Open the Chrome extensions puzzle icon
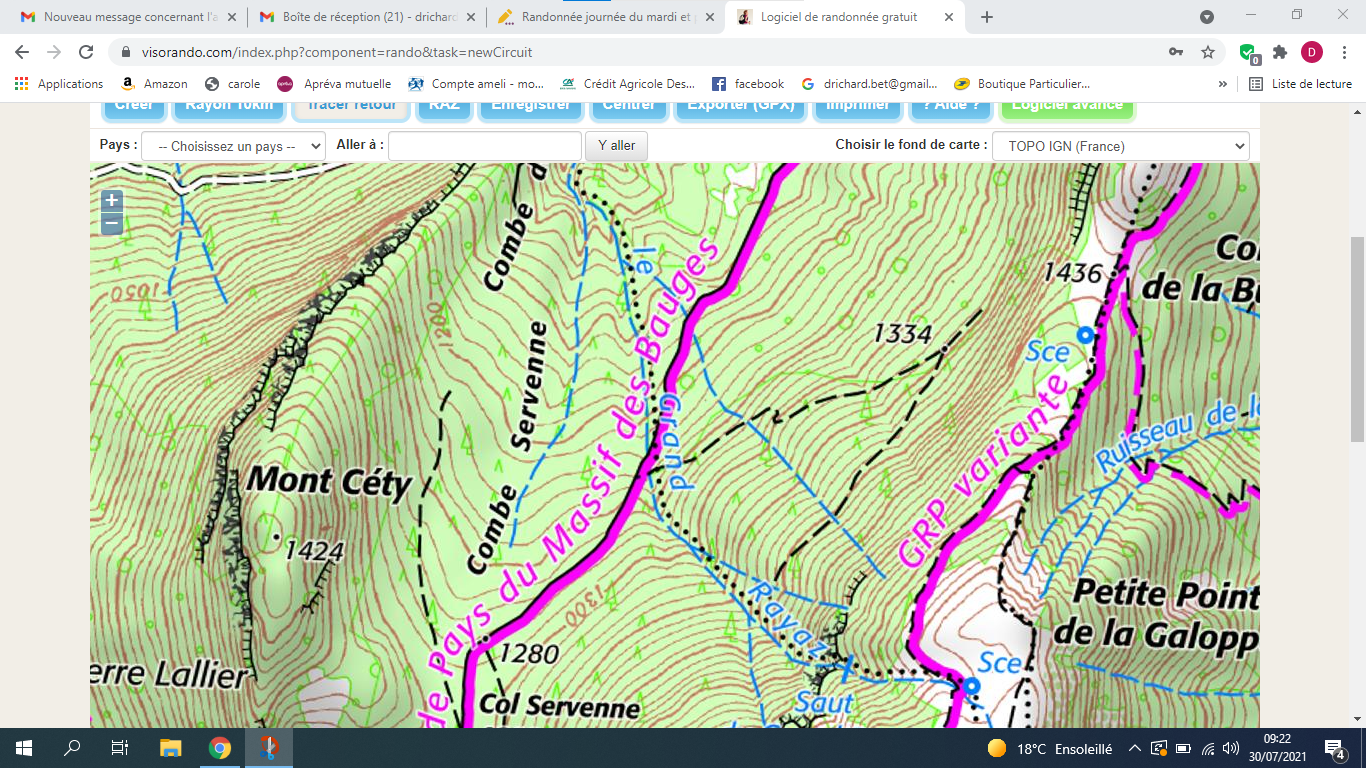The width and height of the screenshot is (1366, 768). click(x=1280, y=52)
